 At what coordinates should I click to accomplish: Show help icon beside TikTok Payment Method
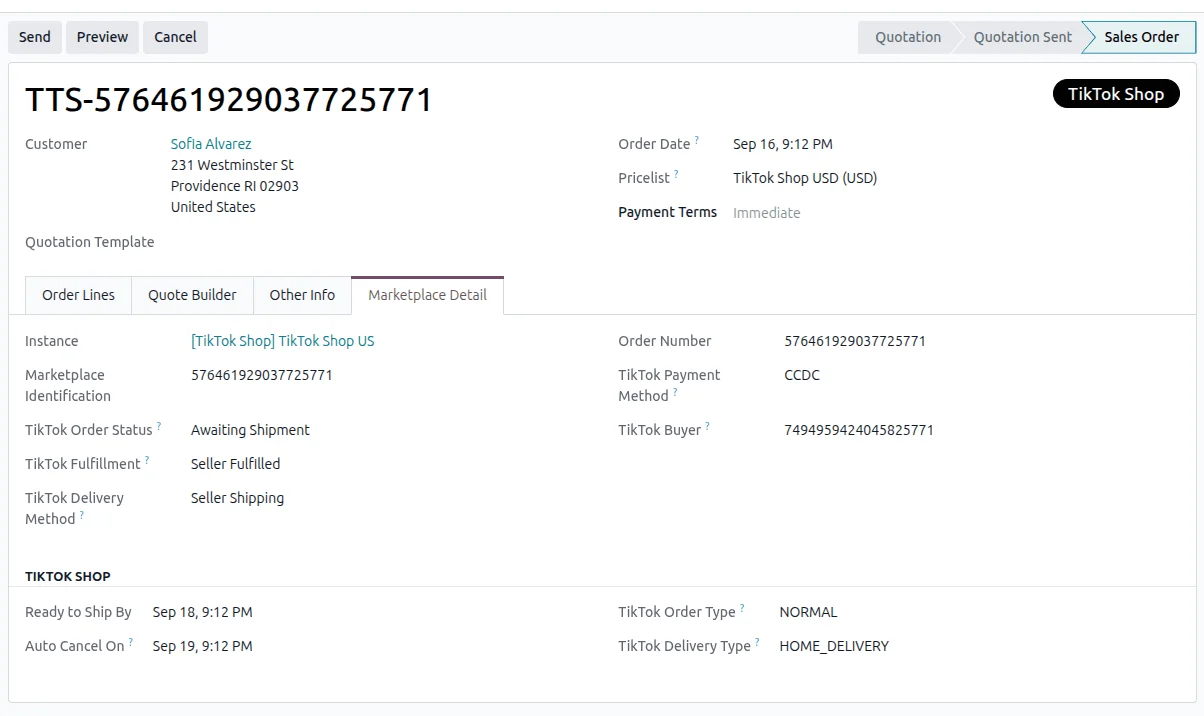click(x=675, y=392)
